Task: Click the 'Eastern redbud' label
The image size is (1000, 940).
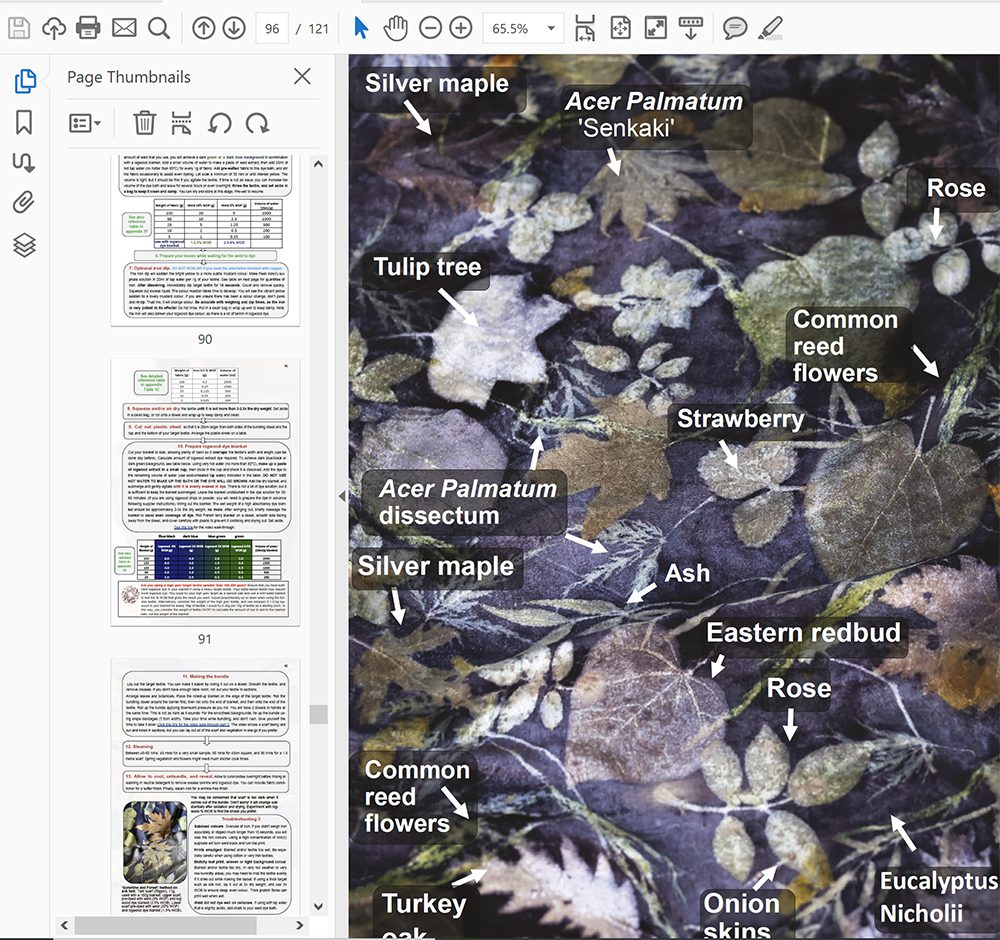Action: coord(804,633)
